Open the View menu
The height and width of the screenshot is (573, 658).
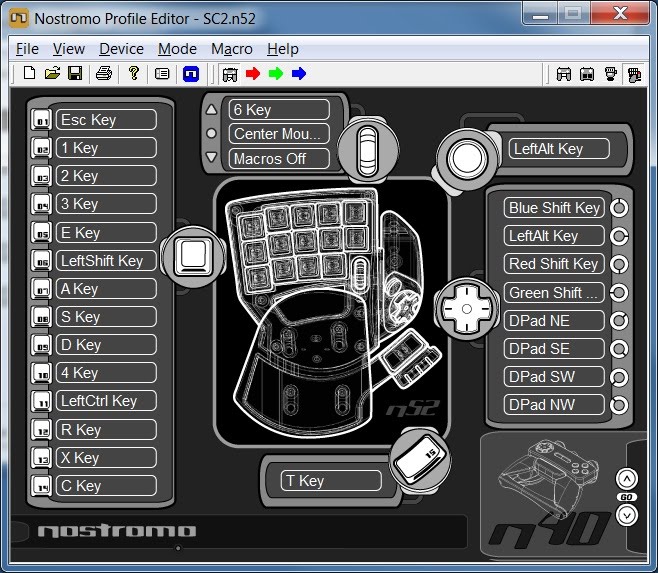69,49
